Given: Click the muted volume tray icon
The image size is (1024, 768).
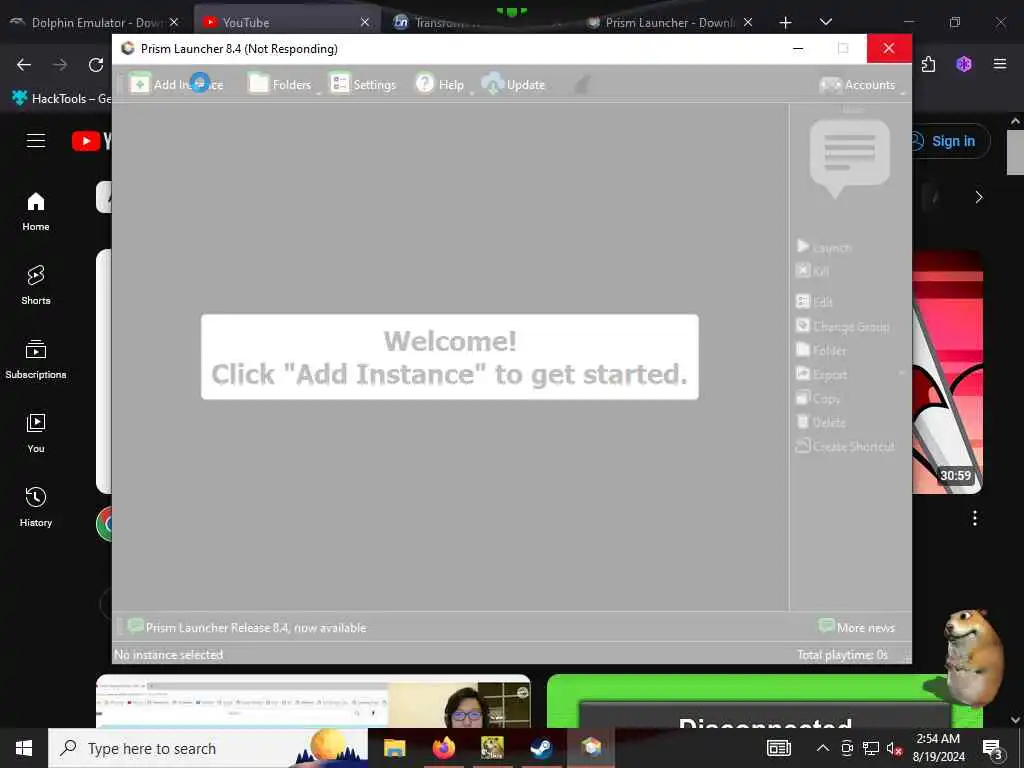Looking at the screenshot, I should click(894, 748).
